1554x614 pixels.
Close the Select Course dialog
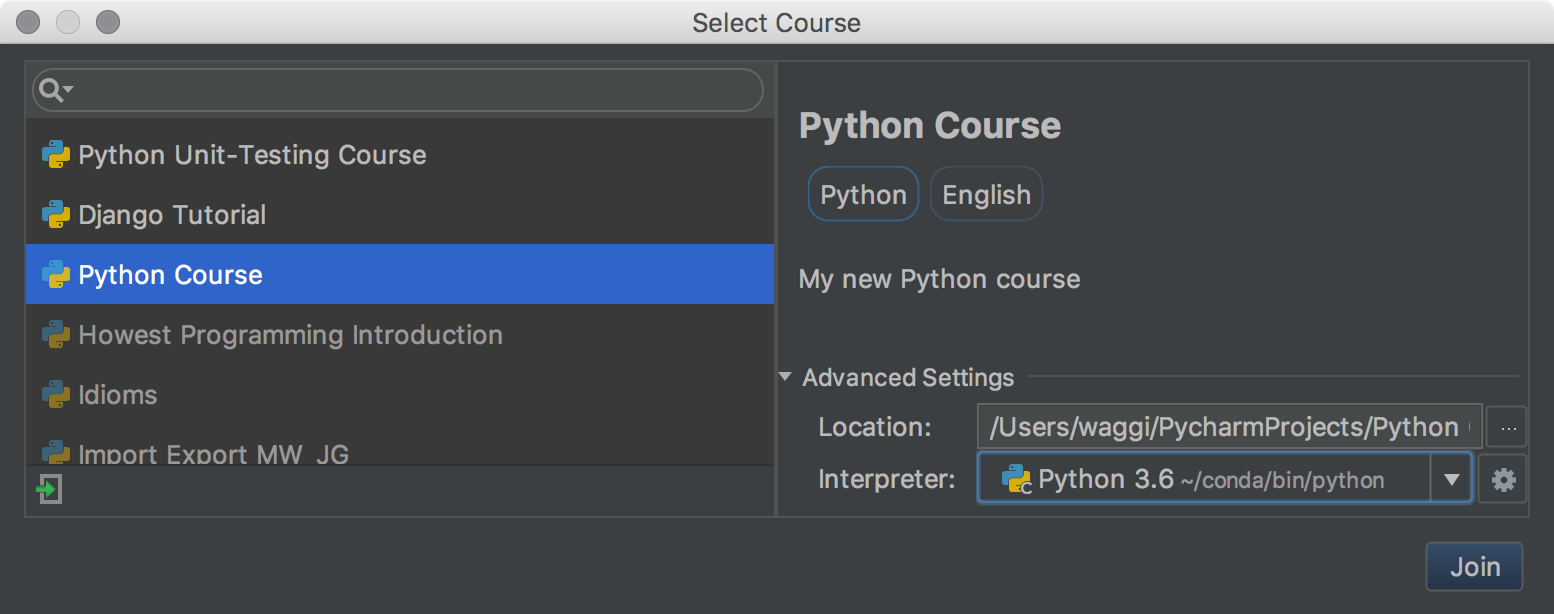coord(30,21)
